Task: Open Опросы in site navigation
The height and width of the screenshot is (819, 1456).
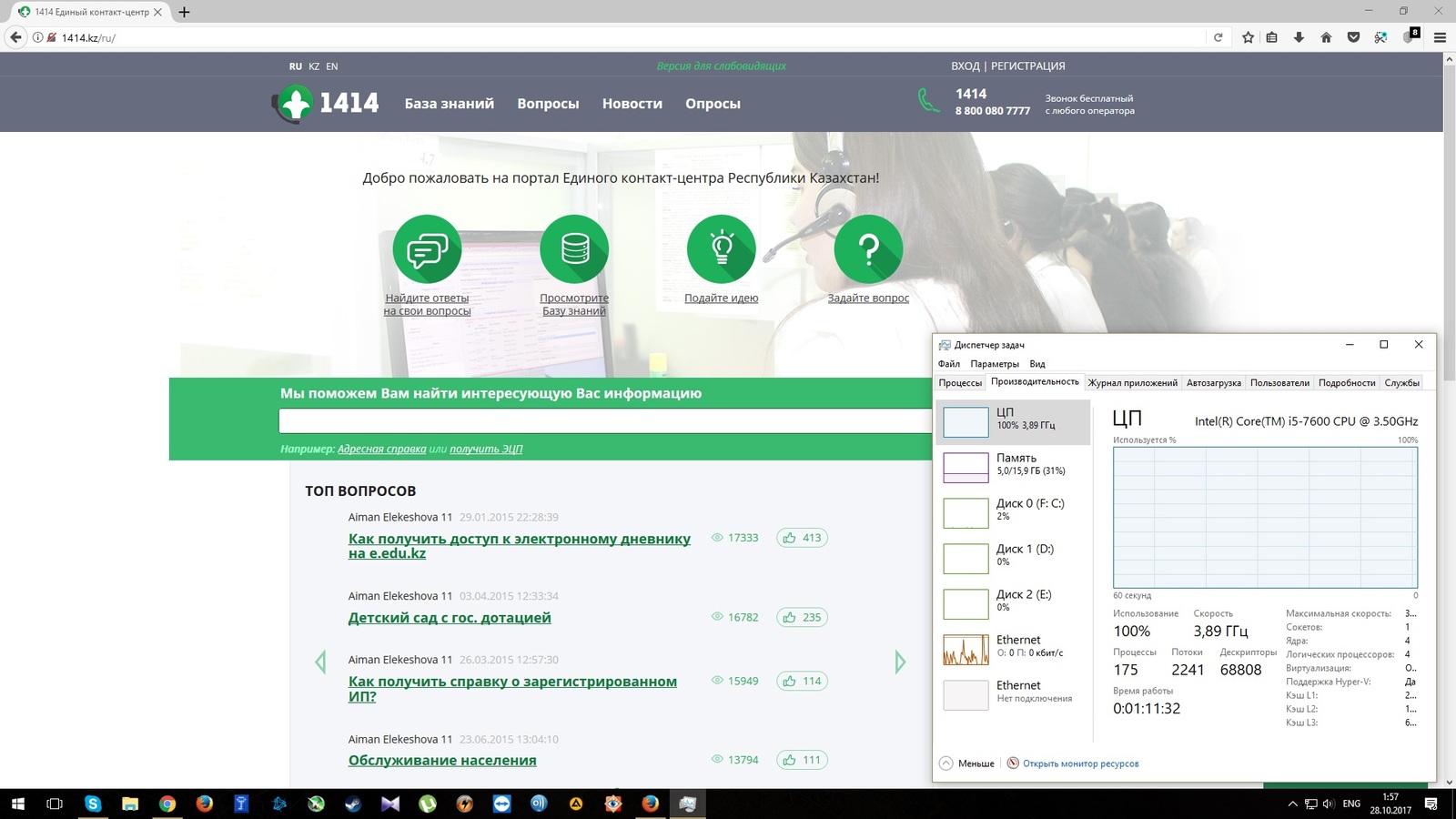Action: pos(713,104)
